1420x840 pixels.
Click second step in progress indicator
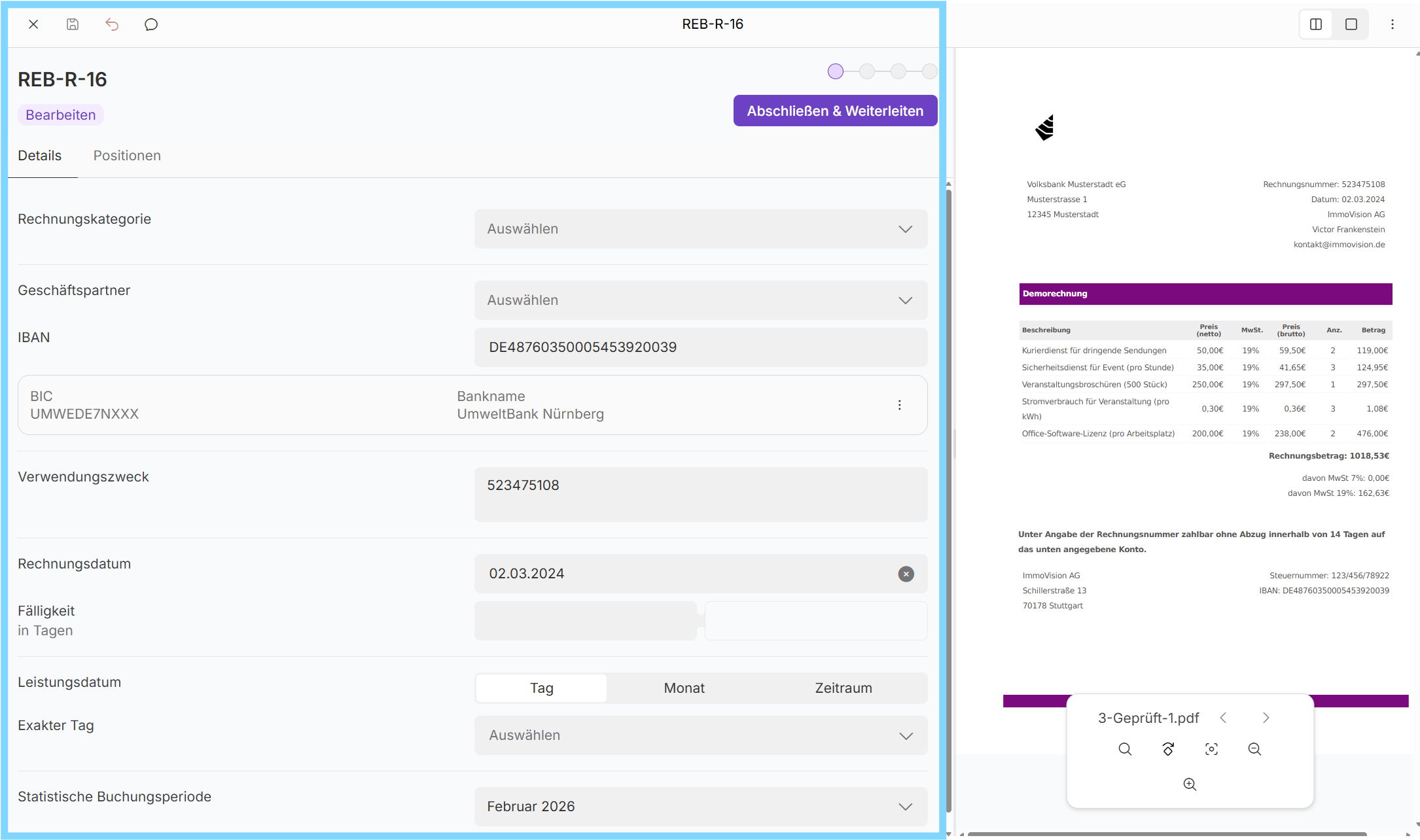click(x=867, y=71)
